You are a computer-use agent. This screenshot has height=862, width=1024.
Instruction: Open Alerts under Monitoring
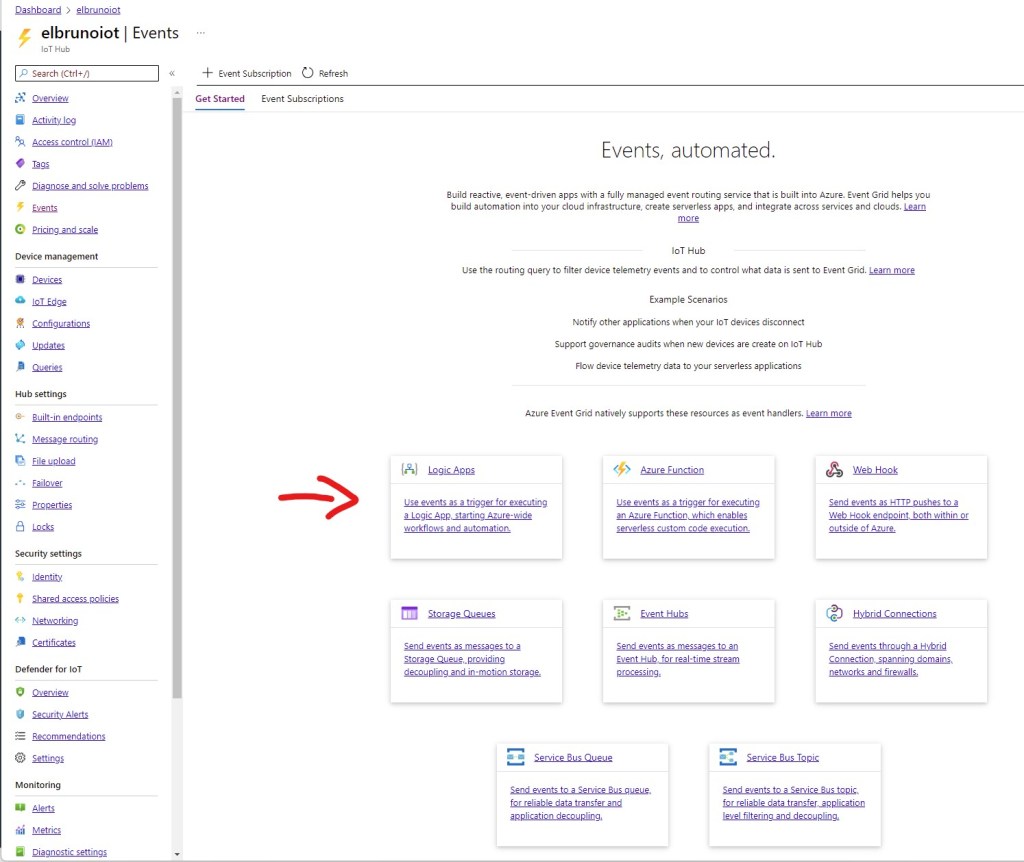tap(43, 808)
